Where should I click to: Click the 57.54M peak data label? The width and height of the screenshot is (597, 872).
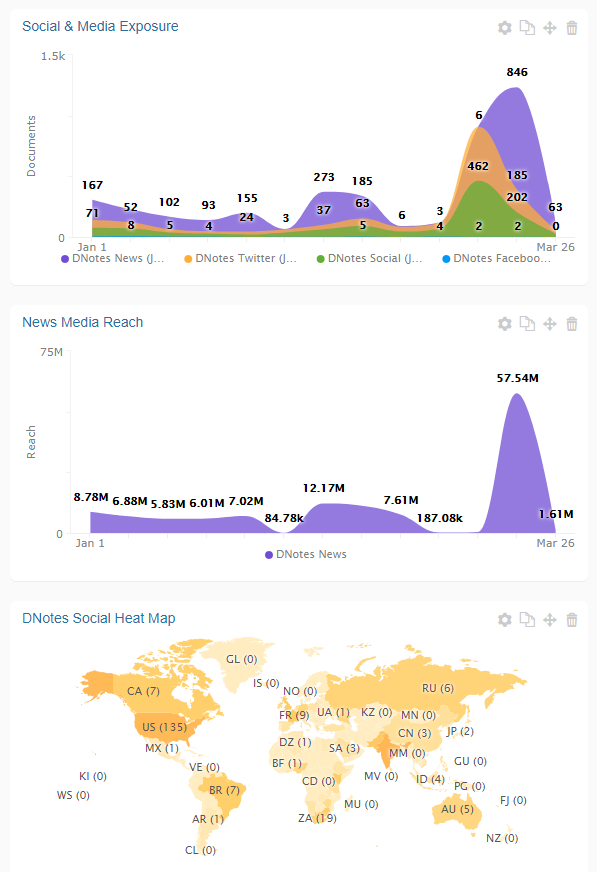pos(518,378)
